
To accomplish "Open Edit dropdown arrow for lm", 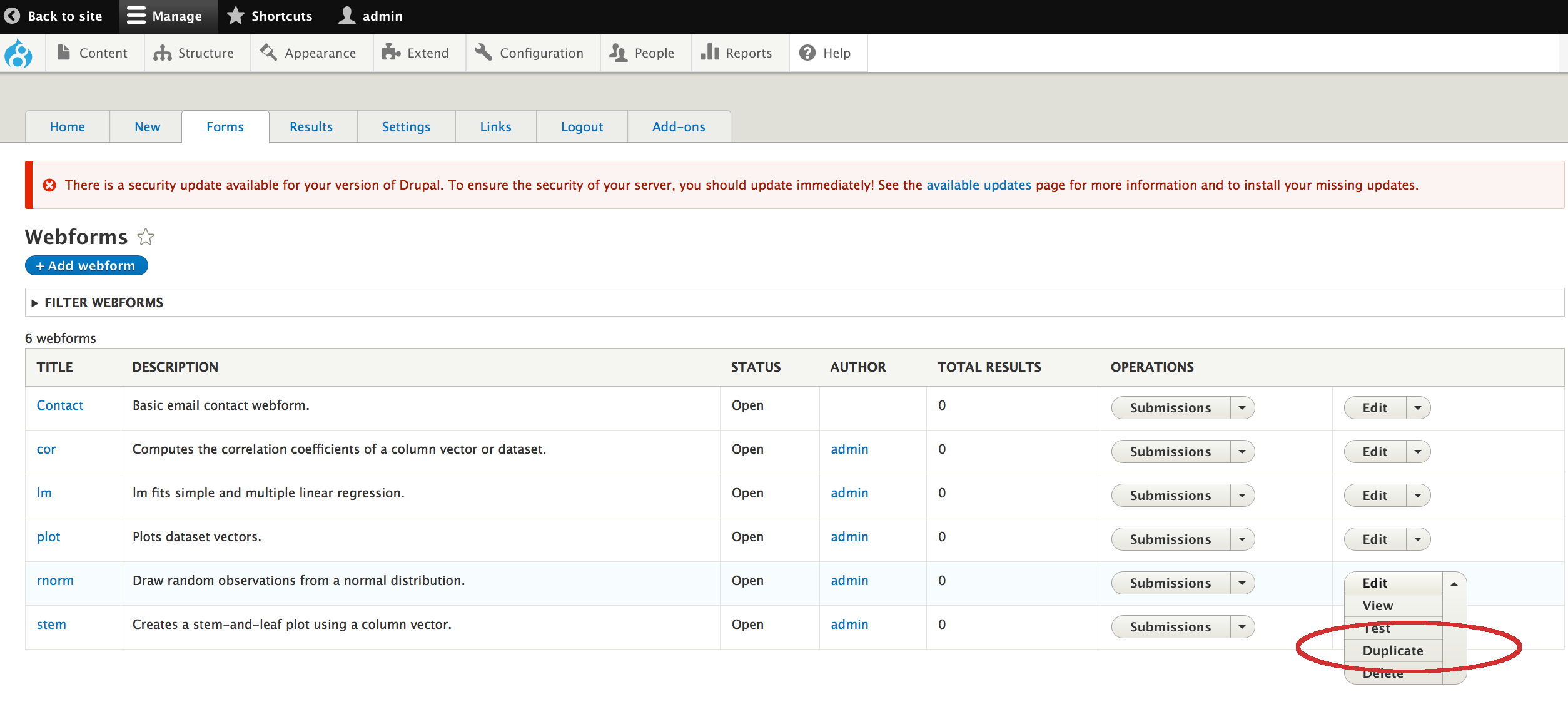I will [1418, 495].
